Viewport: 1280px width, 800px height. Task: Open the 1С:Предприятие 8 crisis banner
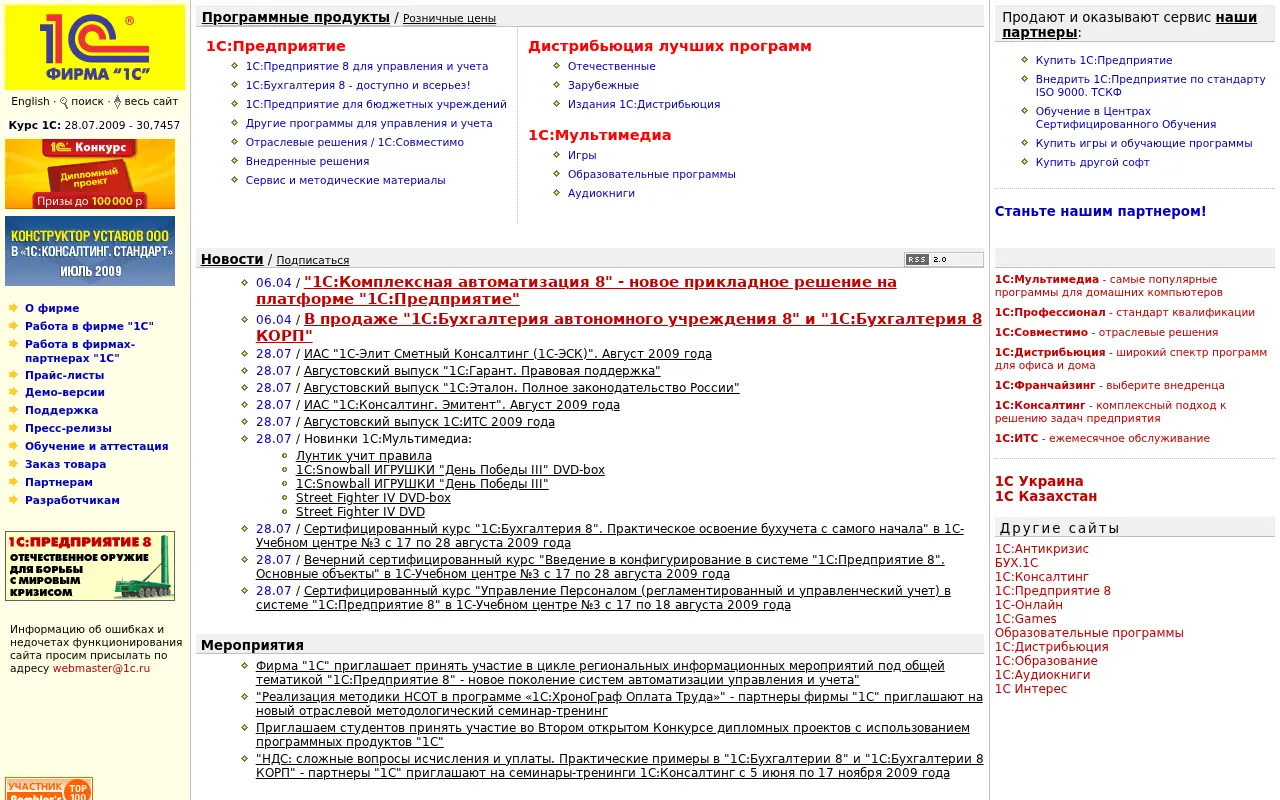tap(90, 566)
